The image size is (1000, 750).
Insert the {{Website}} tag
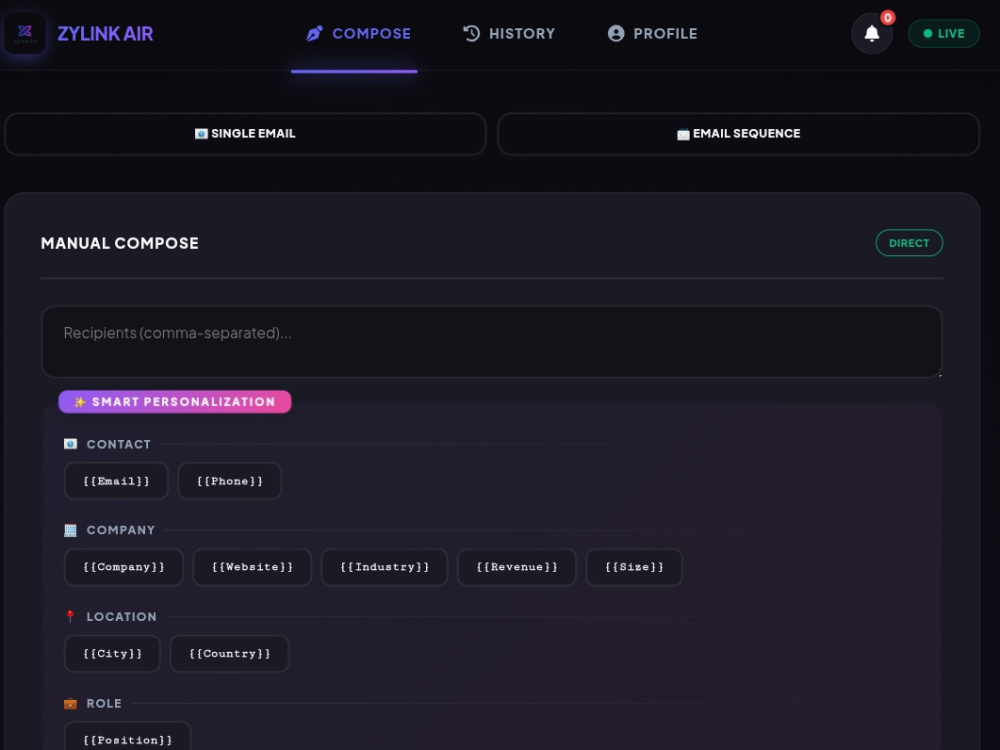pyautogui.click(x=252, y=568)
